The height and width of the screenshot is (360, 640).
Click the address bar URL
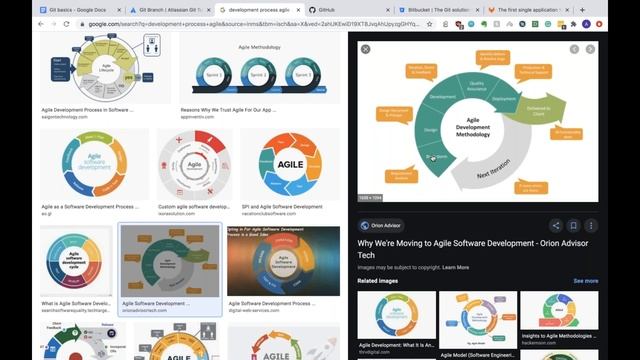click(x=253, y=24)
